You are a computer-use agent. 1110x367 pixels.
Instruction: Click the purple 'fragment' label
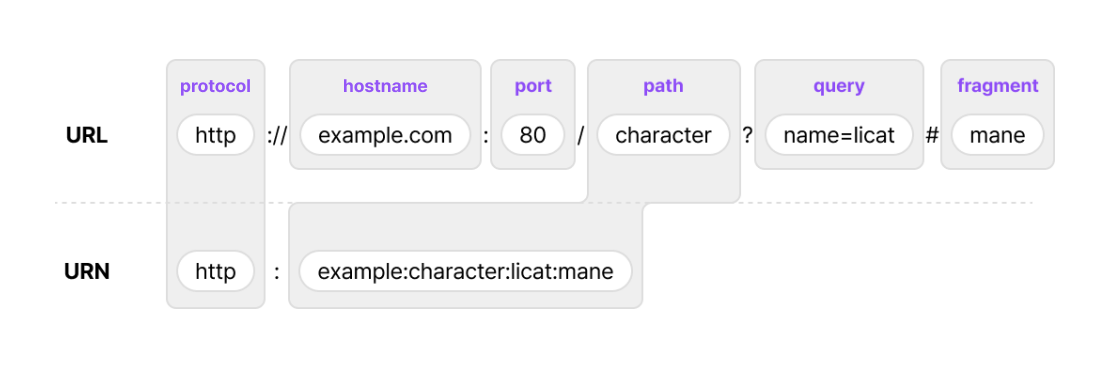click(997, 86)
